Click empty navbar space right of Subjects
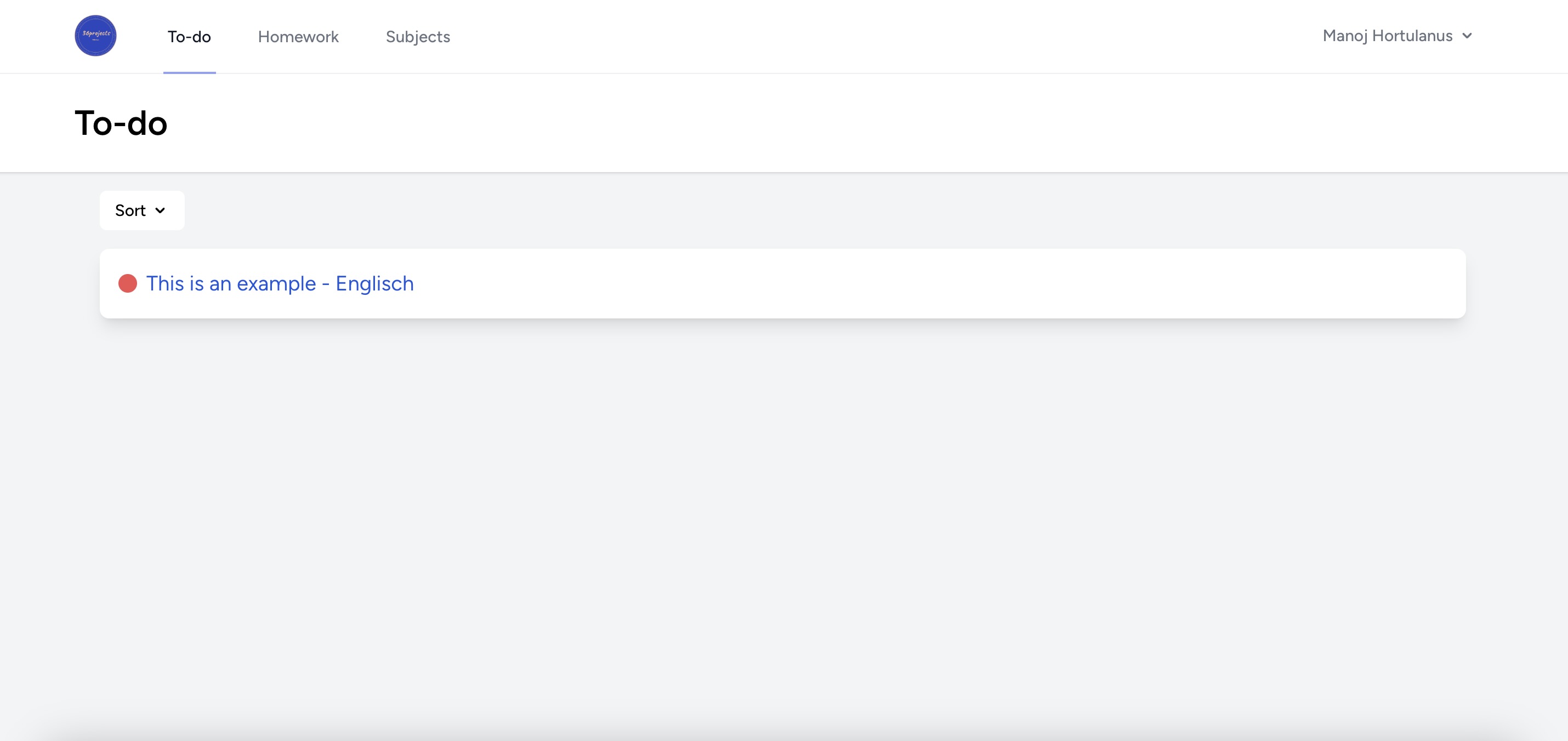 coord(852,37)
